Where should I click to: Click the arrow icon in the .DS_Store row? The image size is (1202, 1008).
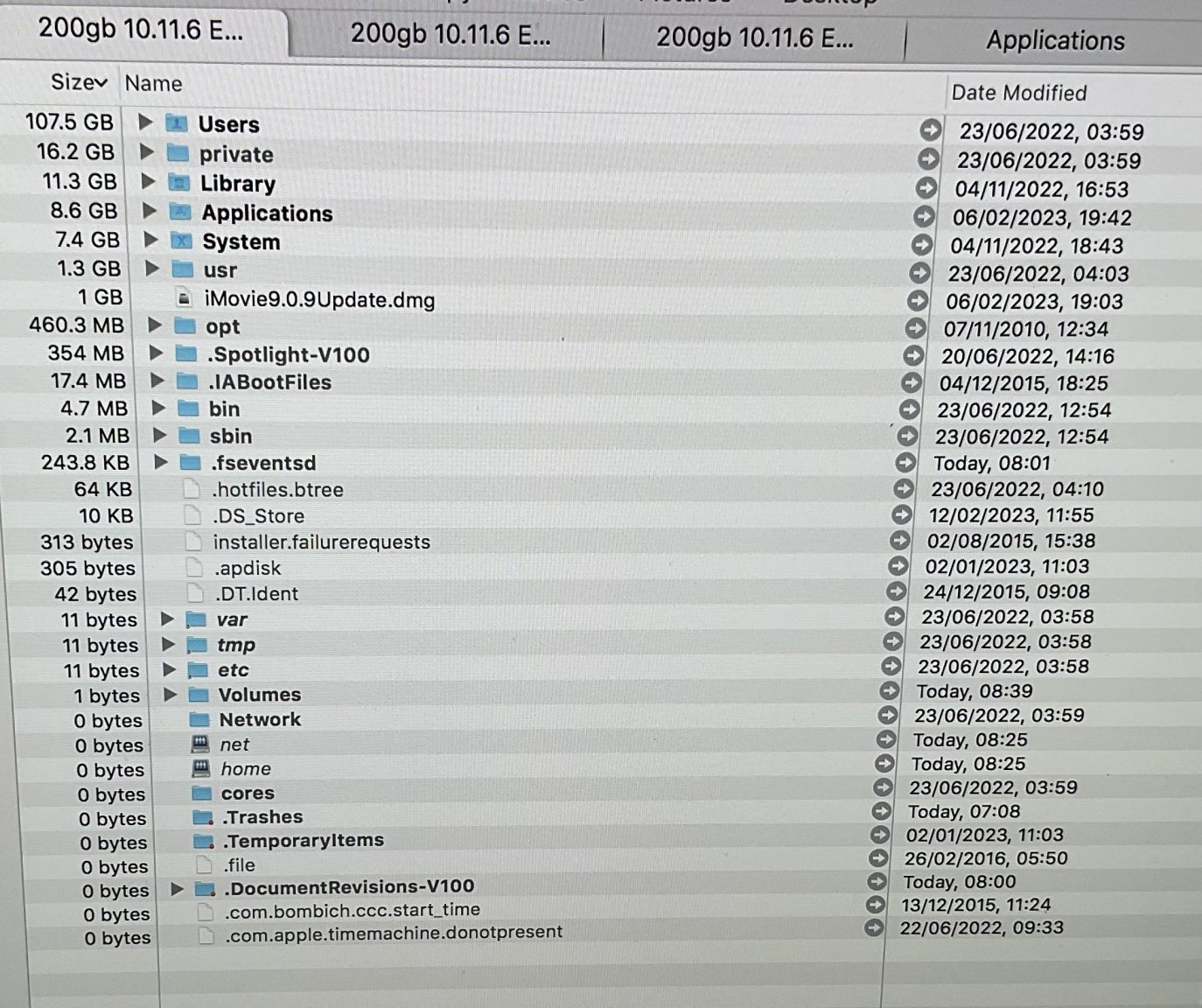pos(902,514)
